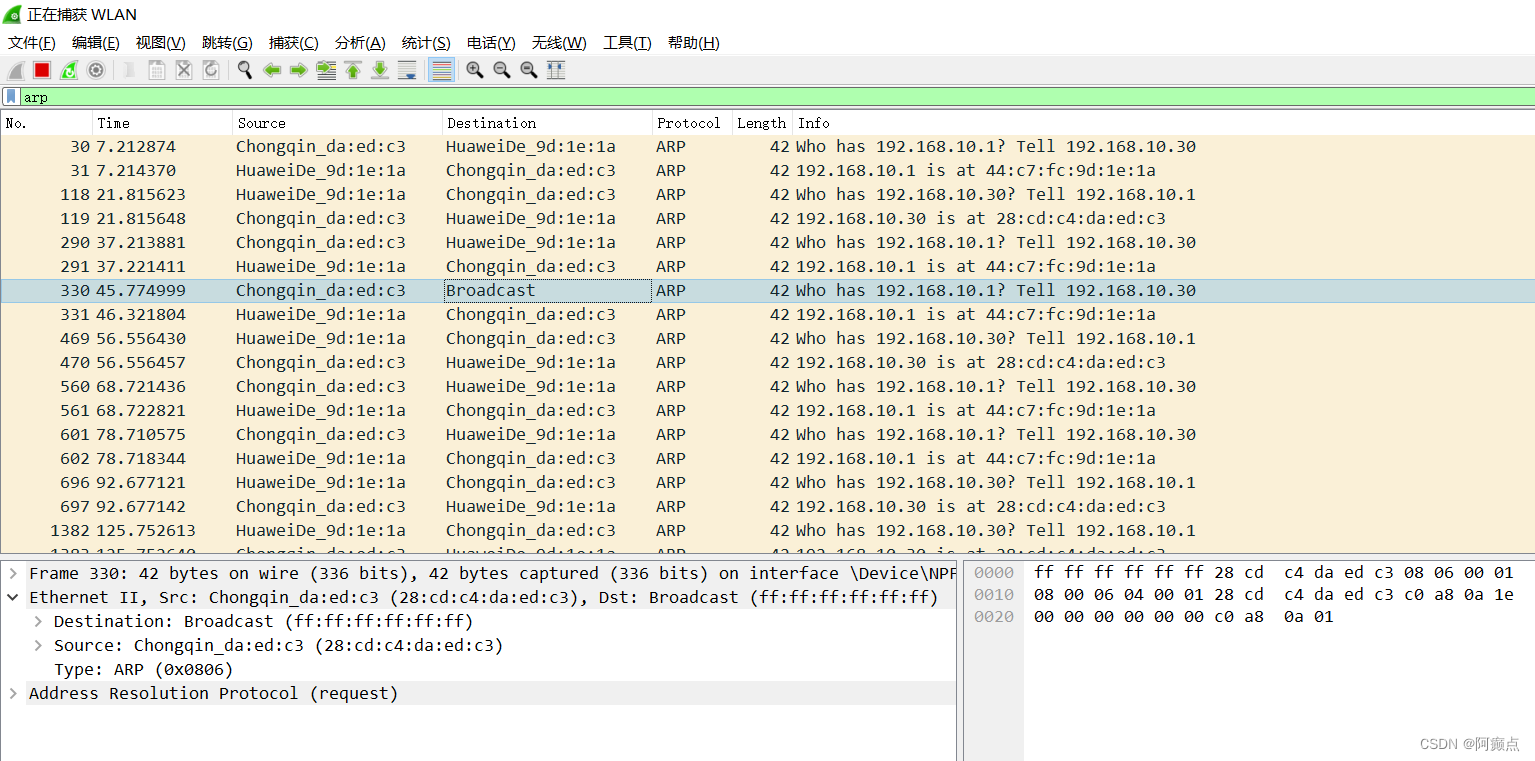The height and width of the screenshot is (761, 1535).
Task: Go back in packet history
Action: pyautogui.click(x=272, y=70)
